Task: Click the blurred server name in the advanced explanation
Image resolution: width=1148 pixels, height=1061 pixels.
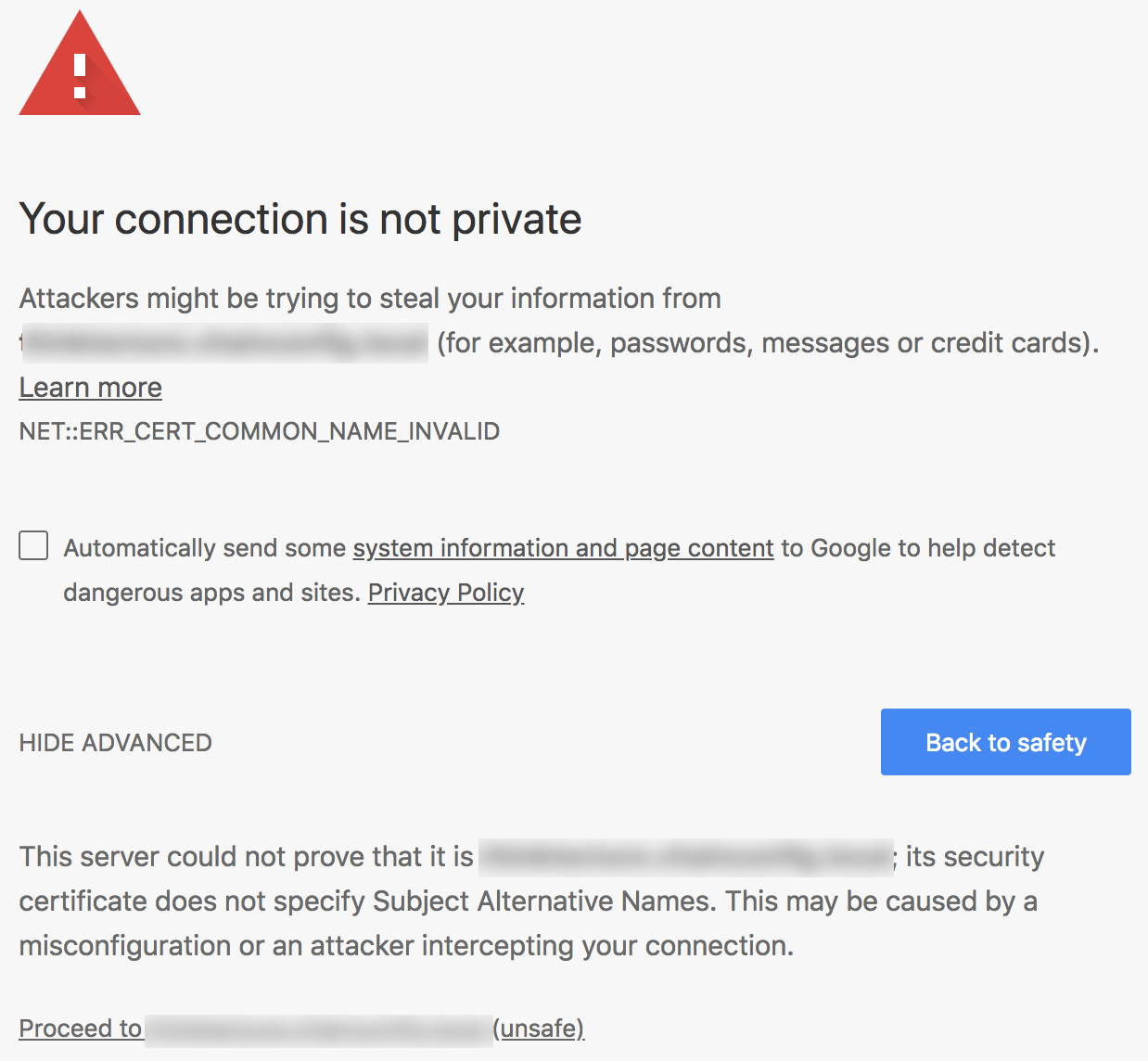Action: pos(682,856)
